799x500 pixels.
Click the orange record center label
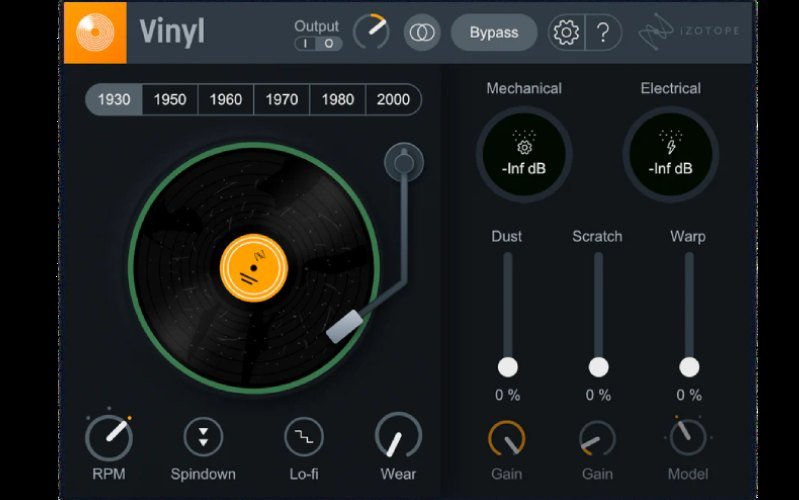[254, 268]
